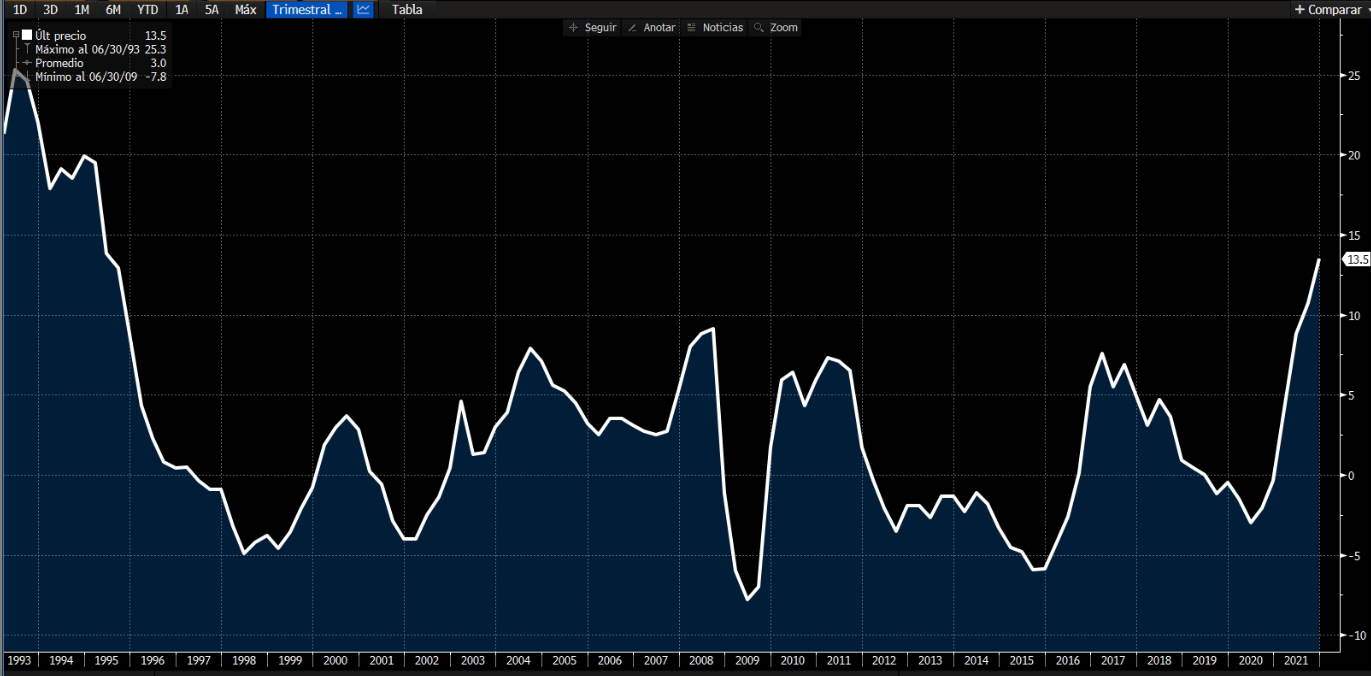Screen dimensions: 1371x676
Task: Click the 2015 label on the time axis
Action: pos(1022,661)
